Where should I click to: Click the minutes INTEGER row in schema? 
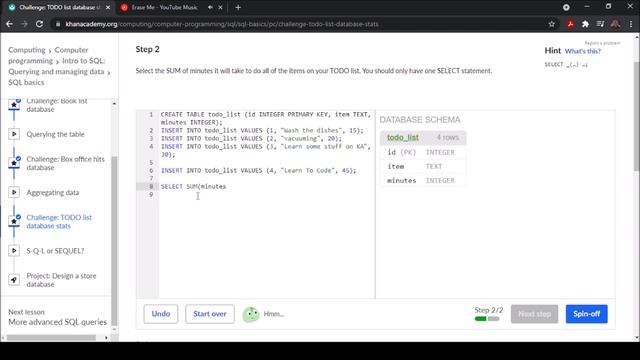coord(423,180)
